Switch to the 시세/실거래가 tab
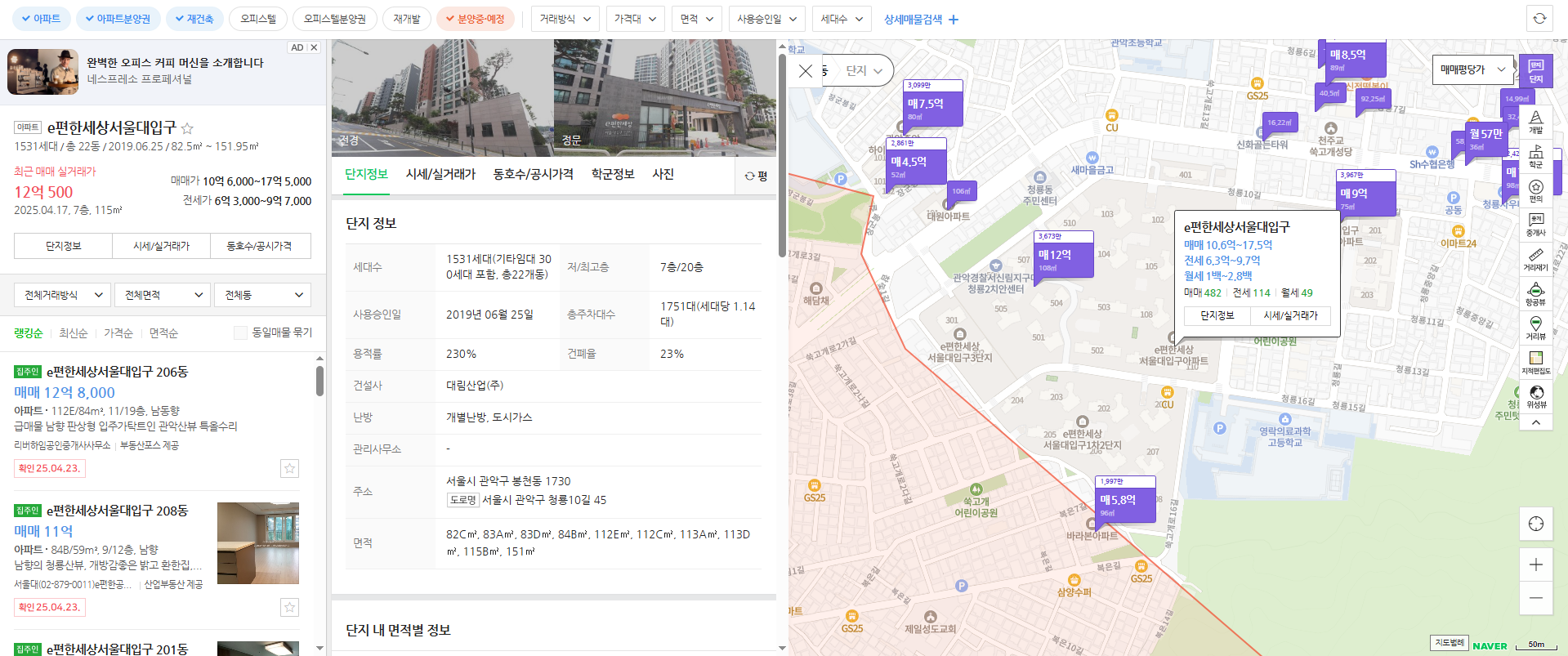The height and width of the screenshot is (656, 1568). coord(440,174)
